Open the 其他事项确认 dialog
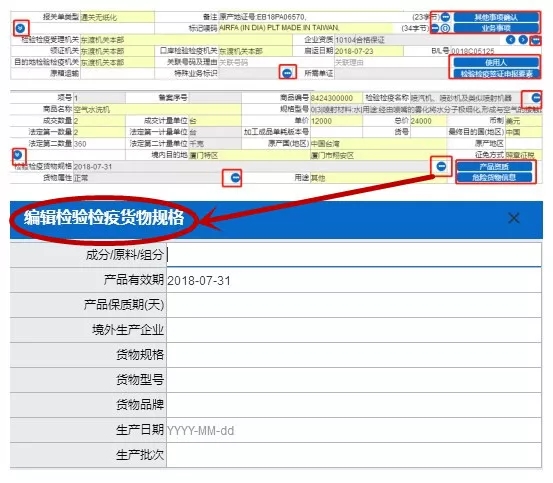Screen dimensions: 553x483 [x=496, y=17]
